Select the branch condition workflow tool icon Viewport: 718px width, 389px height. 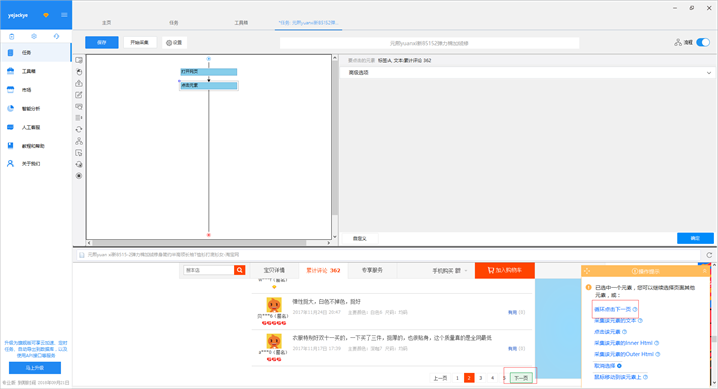click(x=79, y=141)
